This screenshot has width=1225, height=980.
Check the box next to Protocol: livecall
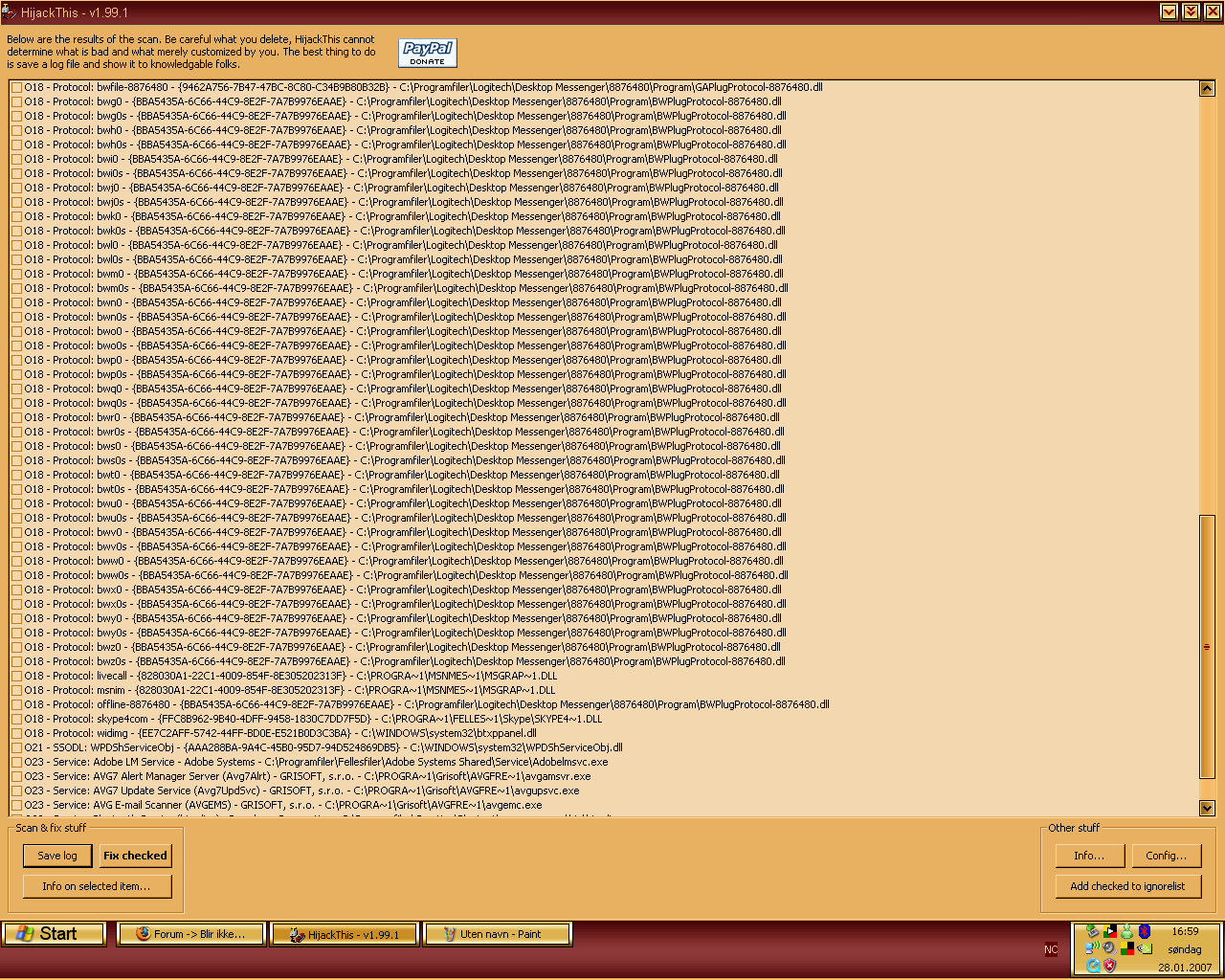(x=16, y=676)
